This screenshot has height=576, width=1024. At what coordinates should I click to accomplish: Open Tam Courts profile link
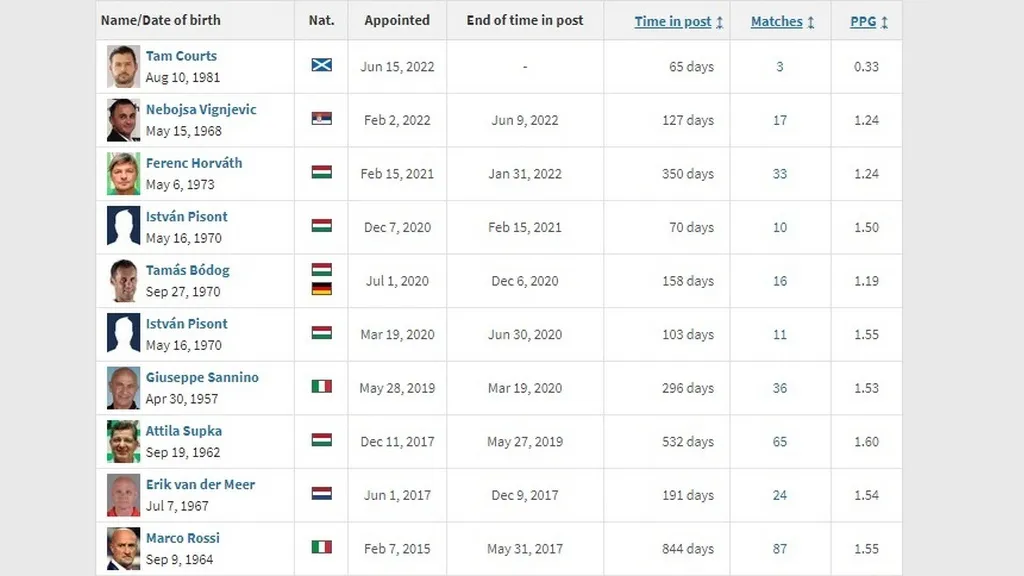click(181, 56)
